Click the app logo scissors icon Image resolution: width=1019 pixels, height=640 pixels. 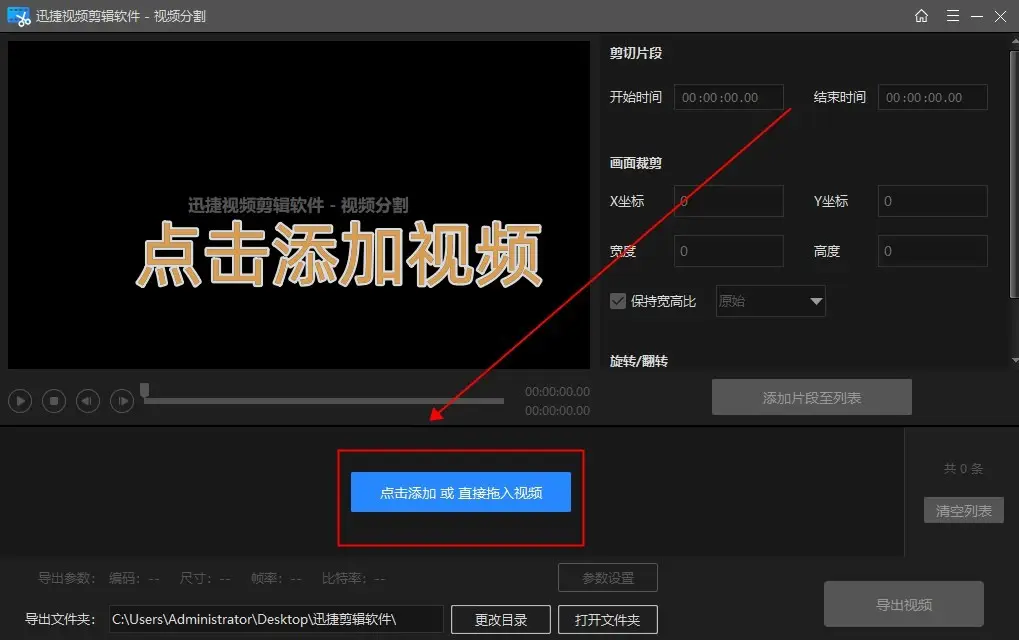coord(19,16)
